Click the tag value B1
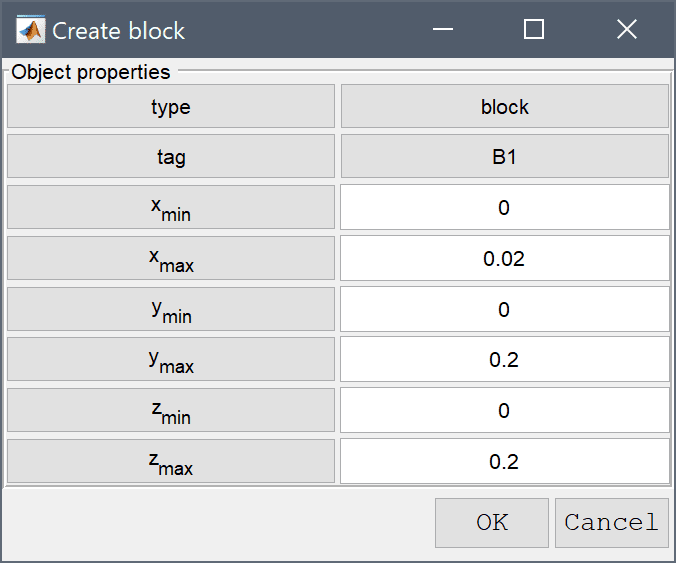 [x=504, y=156]
